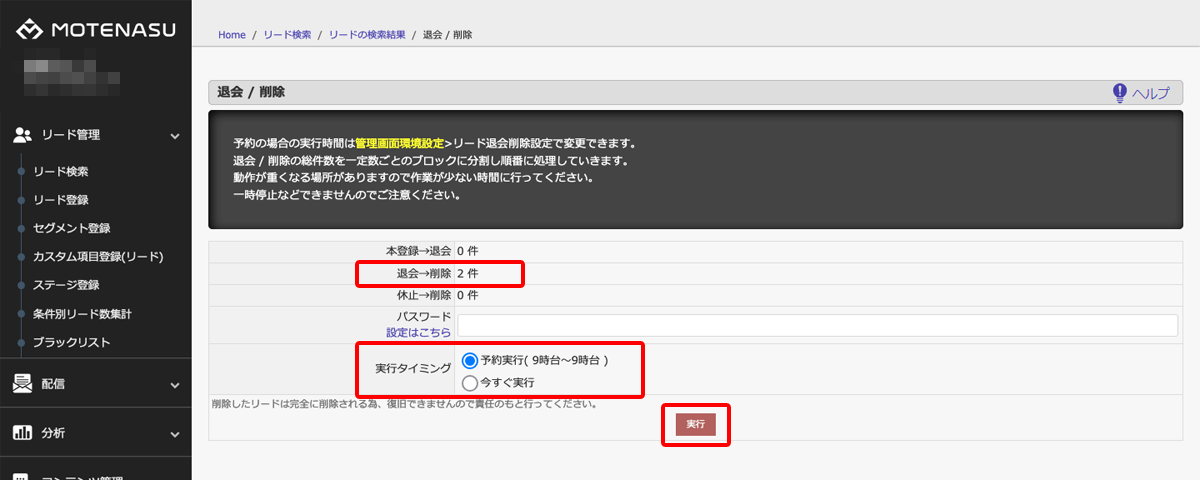Collapse the リード管理 section chevron
The height and width of the screenshot is (480, 1200).
coord(175,135)
